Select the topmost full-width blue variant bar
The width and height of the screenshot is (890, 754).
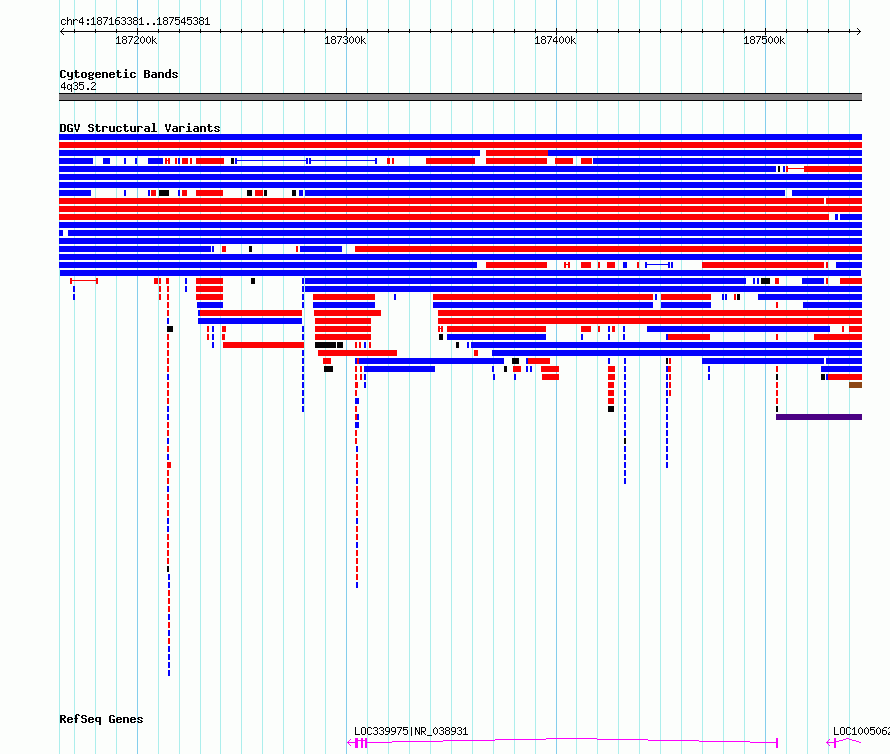point(460,137)
